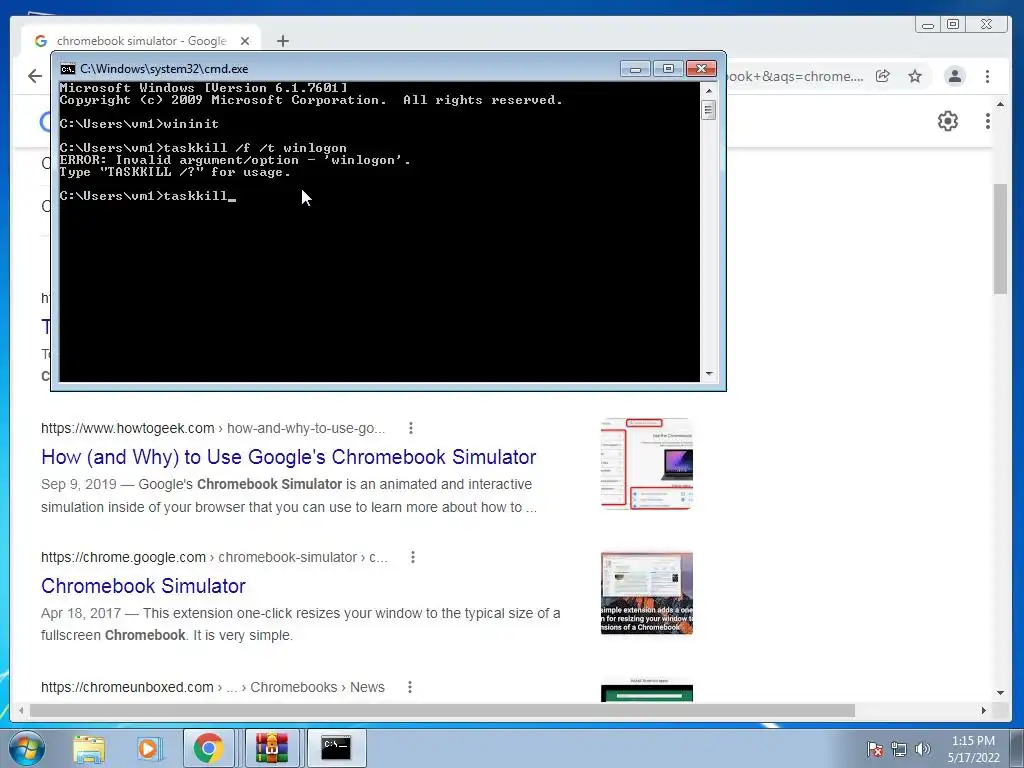
Task: Click the horizontal scrollbar thumb in Chrome
Action: pos(442,710)
